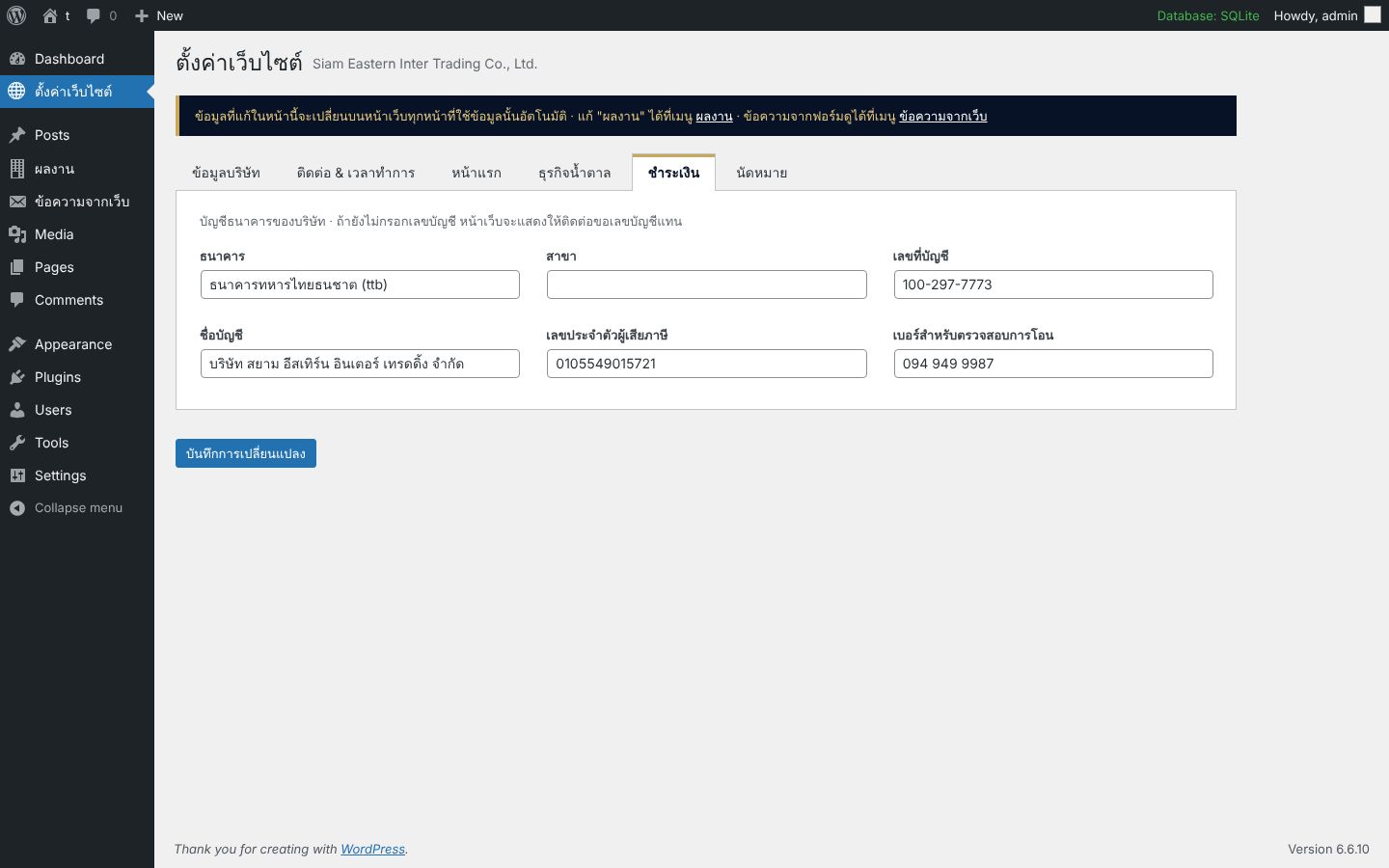Image resolution: width=1389 pixels, height=868 pixels.
Task: Click the admin avatar image
Action: [1373, 14]
